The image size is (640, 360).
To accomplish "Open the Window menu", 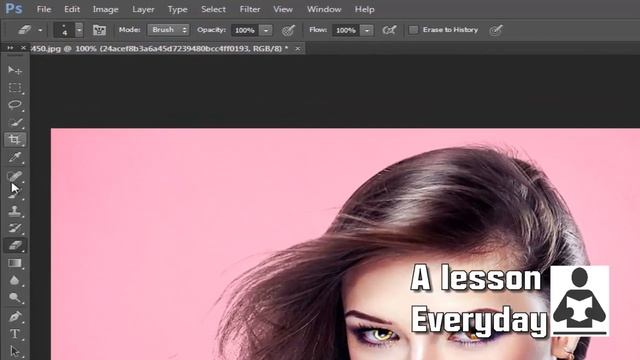I will (x=324, y=9).
